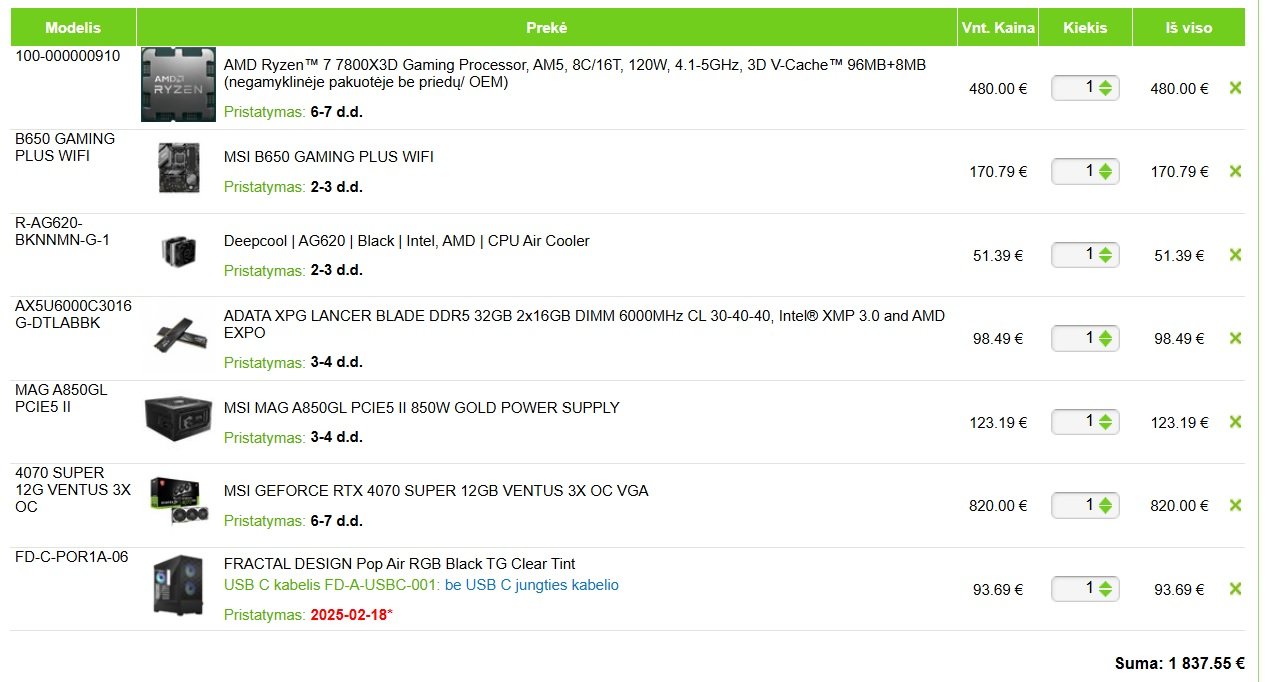Click the quantity stepper arrows for Ryzen 7800X3D

(x=1105, y=88)
